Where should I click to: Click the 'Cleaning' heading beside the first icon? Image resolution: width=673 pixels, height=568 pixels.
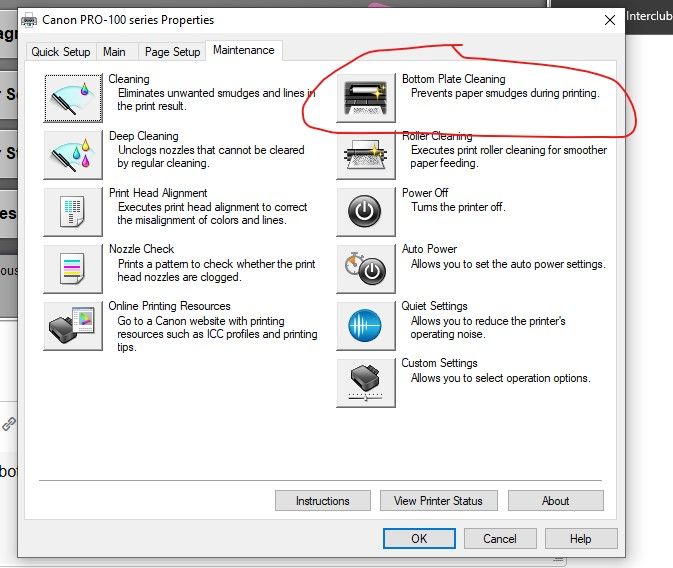(129, 79)
